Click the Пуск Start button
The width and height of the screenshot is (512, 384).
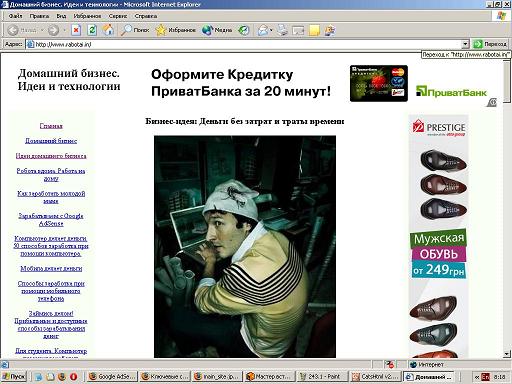click(x=14, y=377)
